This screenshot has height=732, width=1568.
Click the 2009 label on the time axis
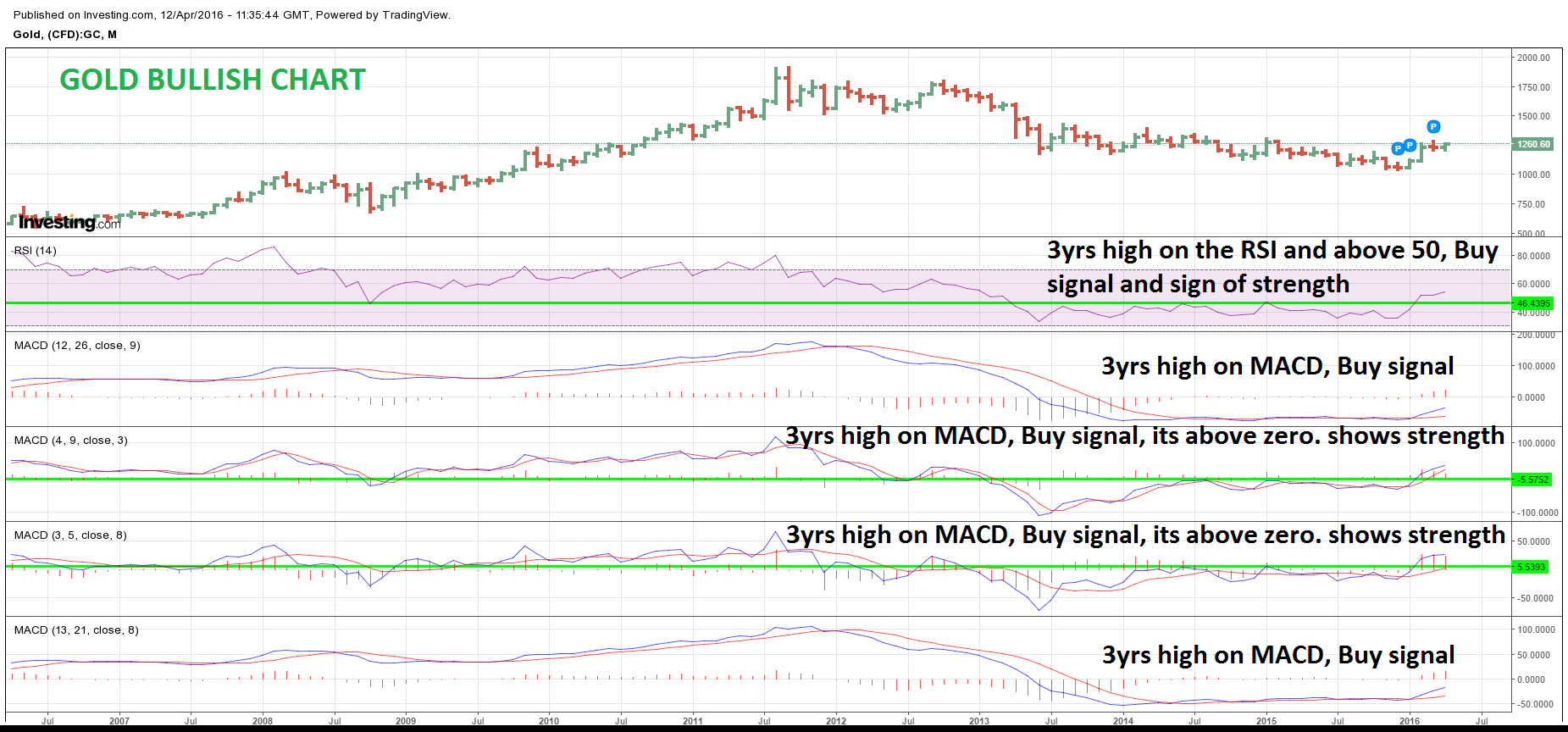(x=406, y=721)
